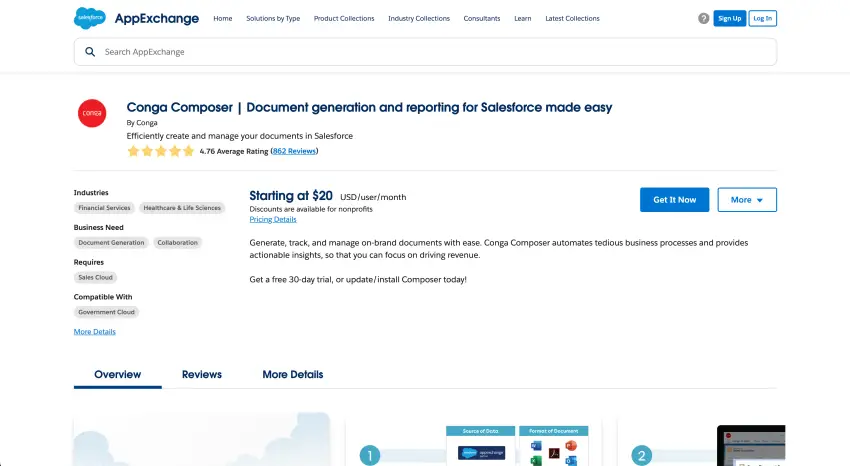Expand the Product Collections menu

[x=344, y=18]
